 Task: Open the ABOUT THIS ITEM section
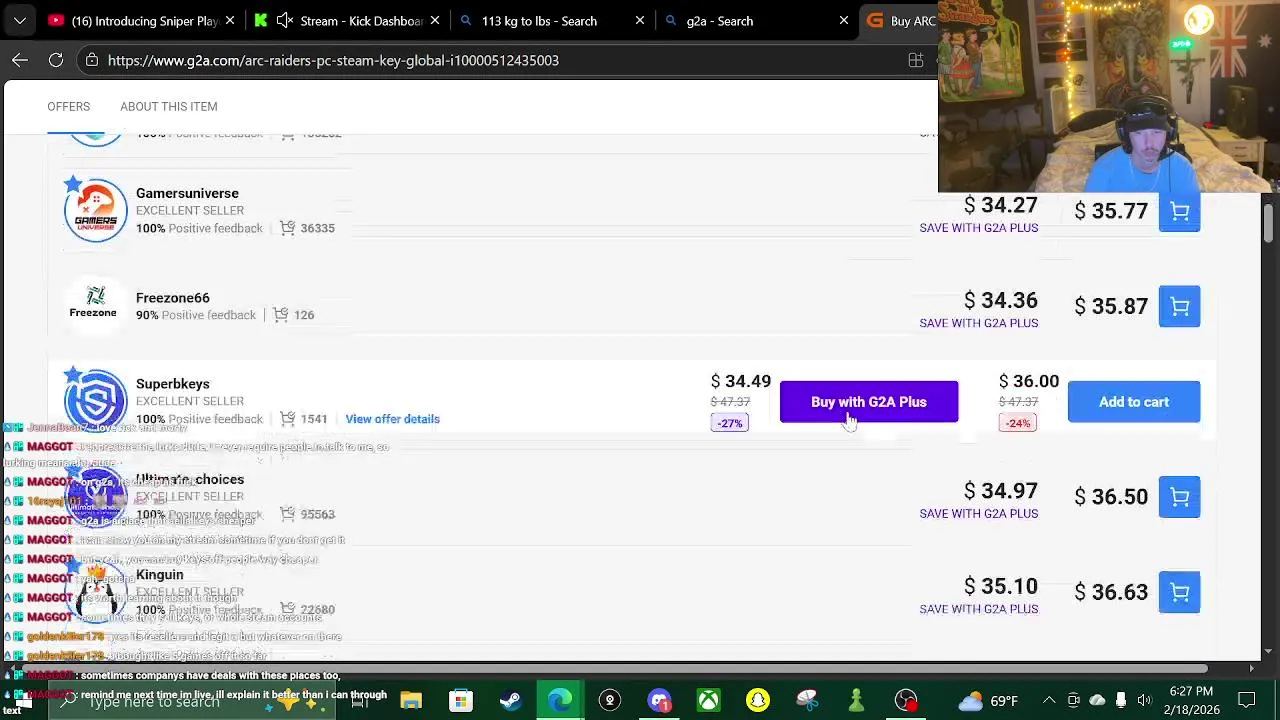[x=168, y=106]
